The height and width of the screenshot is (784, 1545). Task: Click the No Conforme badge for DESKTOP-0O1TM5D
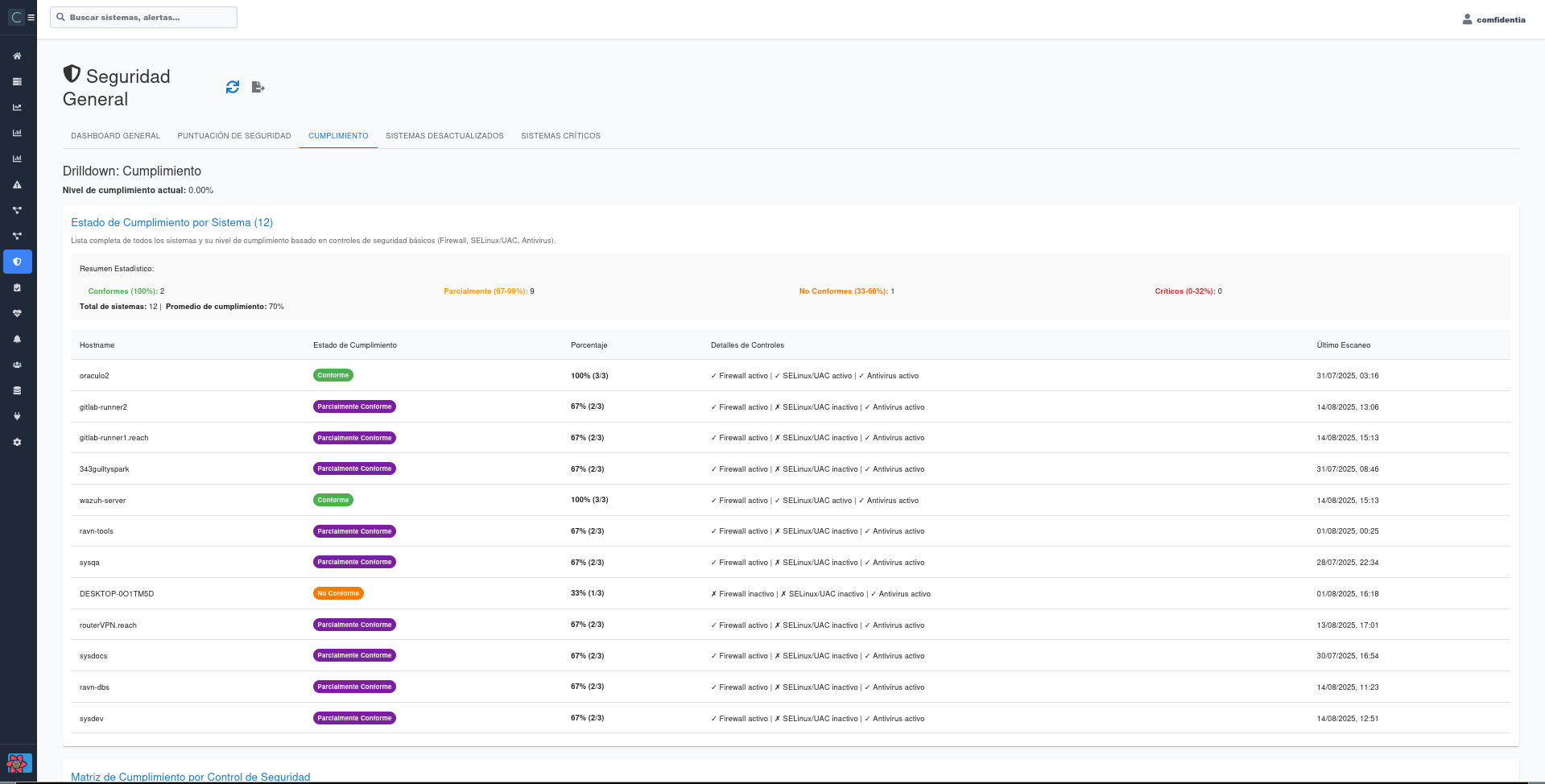point(338,594)
